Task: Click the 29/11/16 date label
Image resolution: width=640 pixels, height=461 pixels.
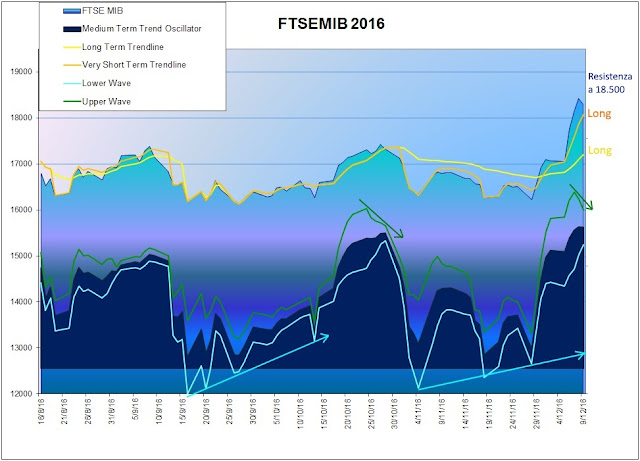Action: click(539, 413)
